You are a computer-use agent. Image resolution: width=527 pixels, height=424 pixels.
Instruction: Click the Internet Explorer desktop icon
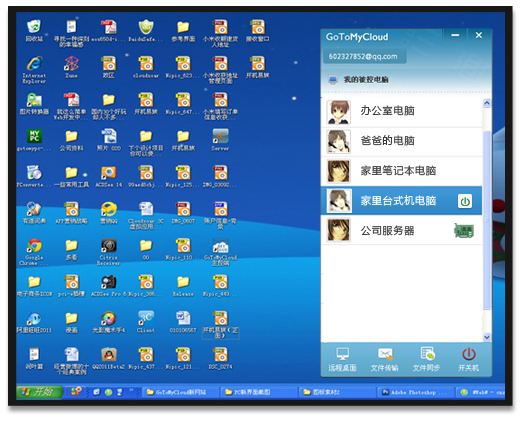pos(34,70)
